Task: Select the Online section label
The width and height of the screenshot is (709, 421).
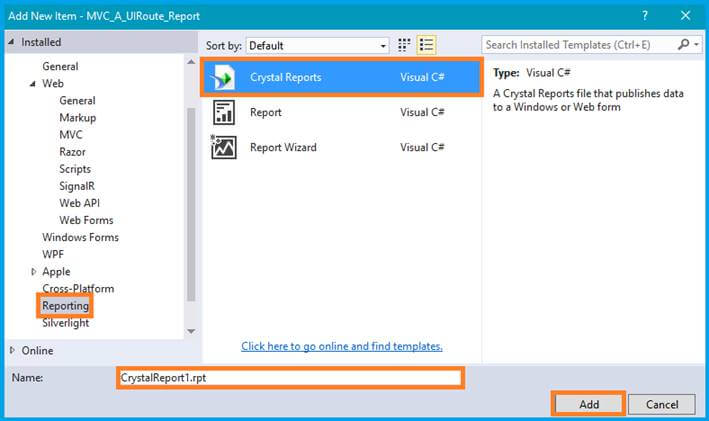Action: [x=38, y=350]
